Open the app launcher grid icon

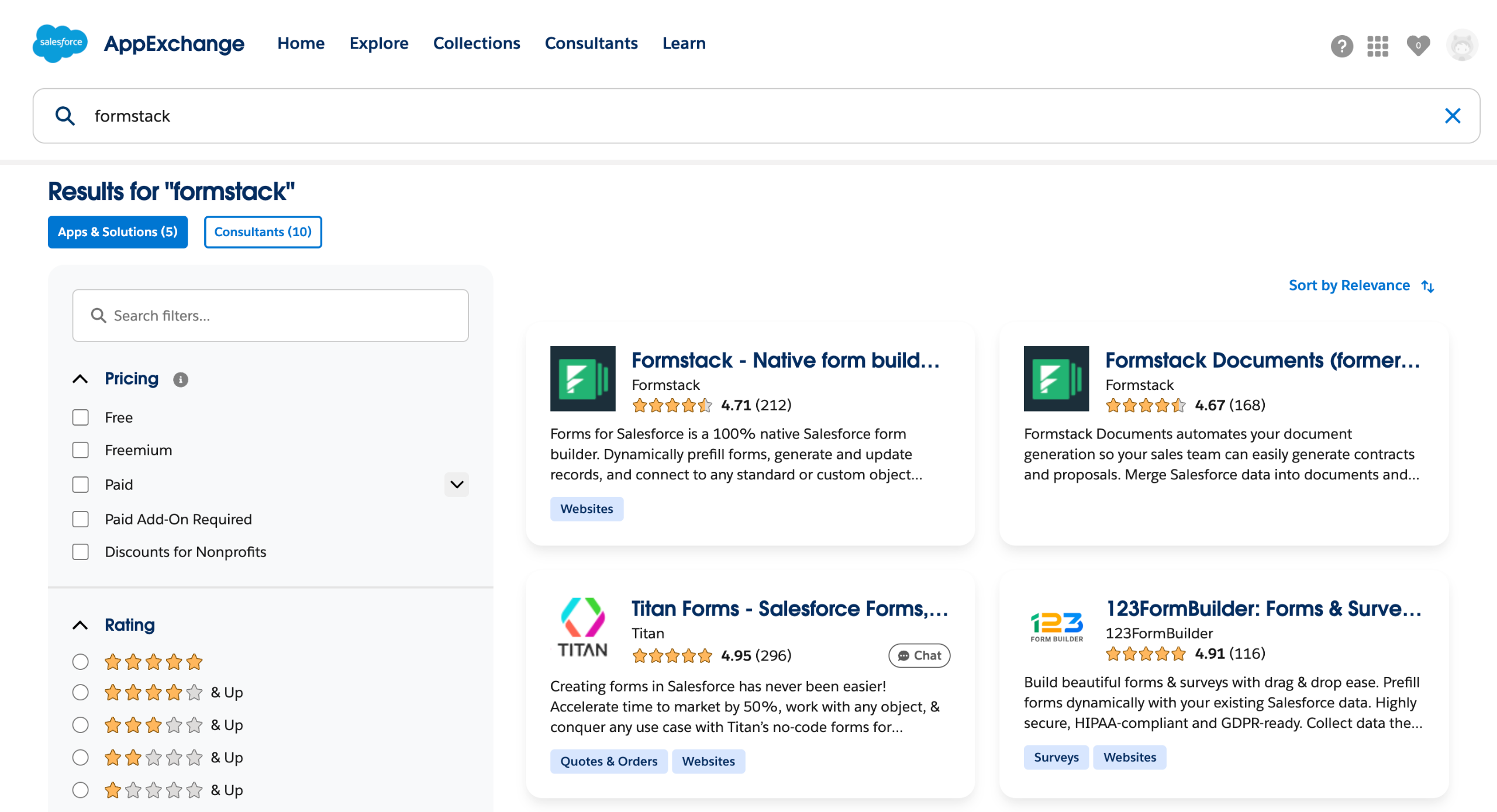pyautogui.click(x=1377, y=46)
